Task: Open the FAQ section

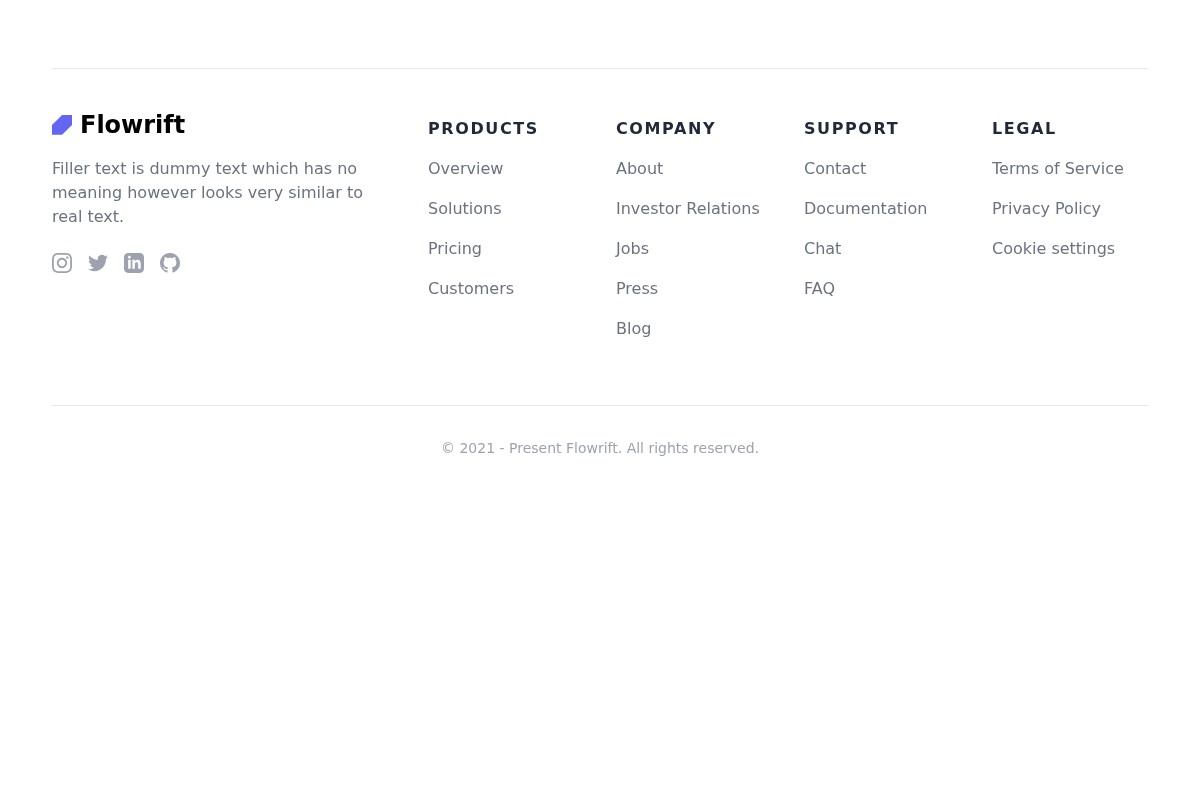Action: click(x=819, y=288)
